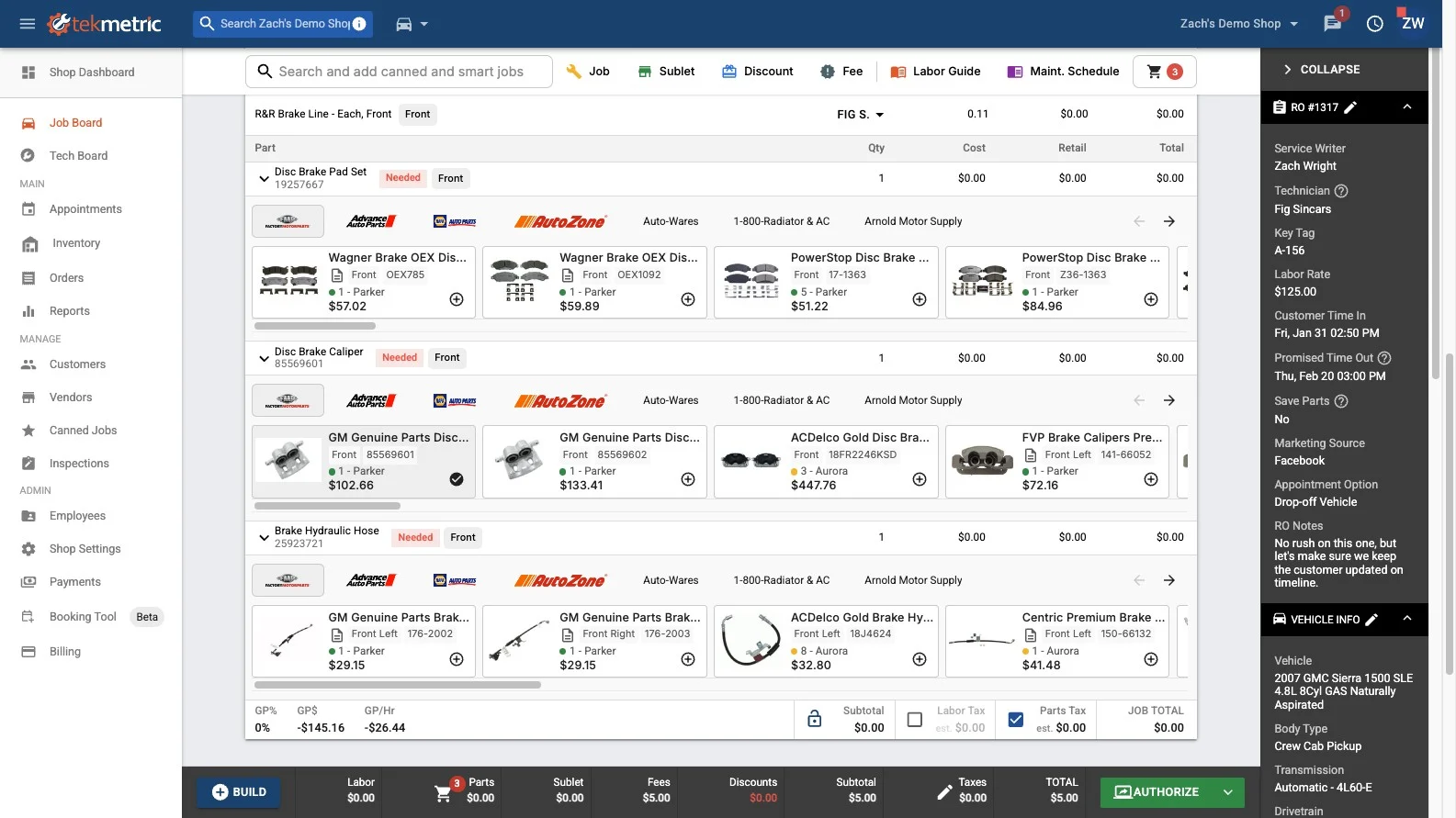
Task: Edit taxes pencil icon in footer
Action: point(944,791)
